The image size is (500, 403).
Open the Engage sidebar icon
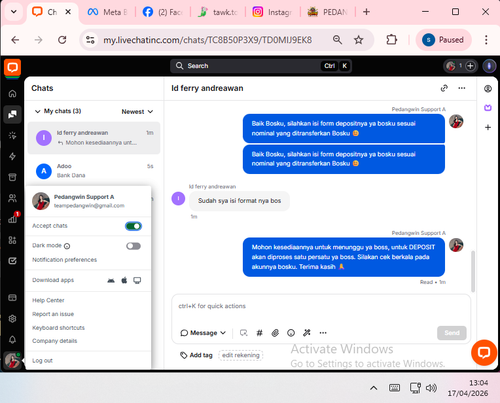[12, 135]
